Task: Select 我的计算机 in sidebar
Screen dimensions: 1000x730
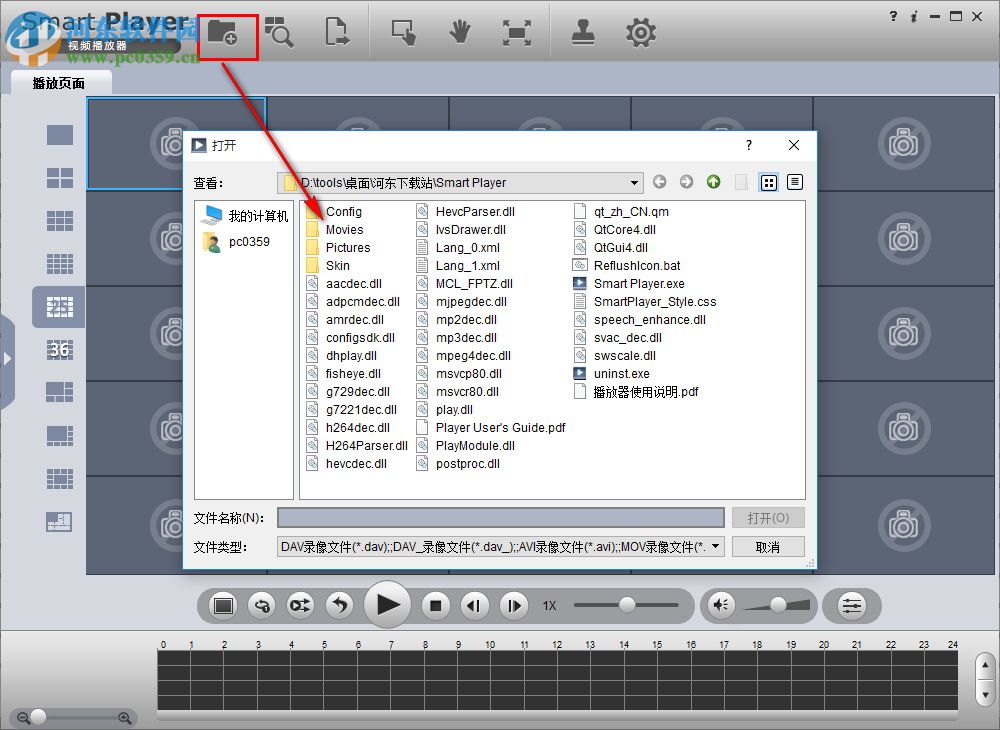Action: click(x=245, y=216)
